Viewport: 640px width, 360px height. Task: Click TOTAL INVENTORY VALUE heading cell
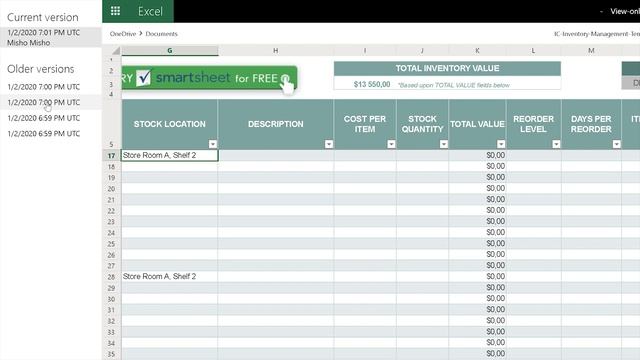coord(447,69)
